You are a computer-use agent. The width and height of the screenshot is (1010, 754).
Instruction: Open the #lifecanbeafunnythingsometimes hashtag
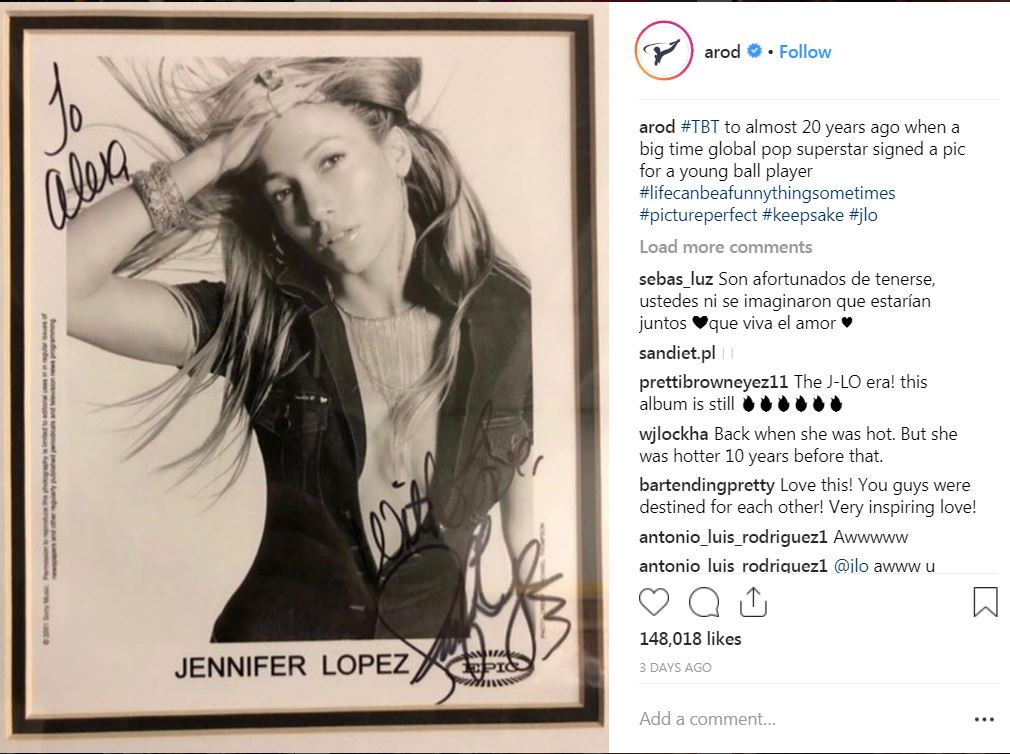click(767, 193)
